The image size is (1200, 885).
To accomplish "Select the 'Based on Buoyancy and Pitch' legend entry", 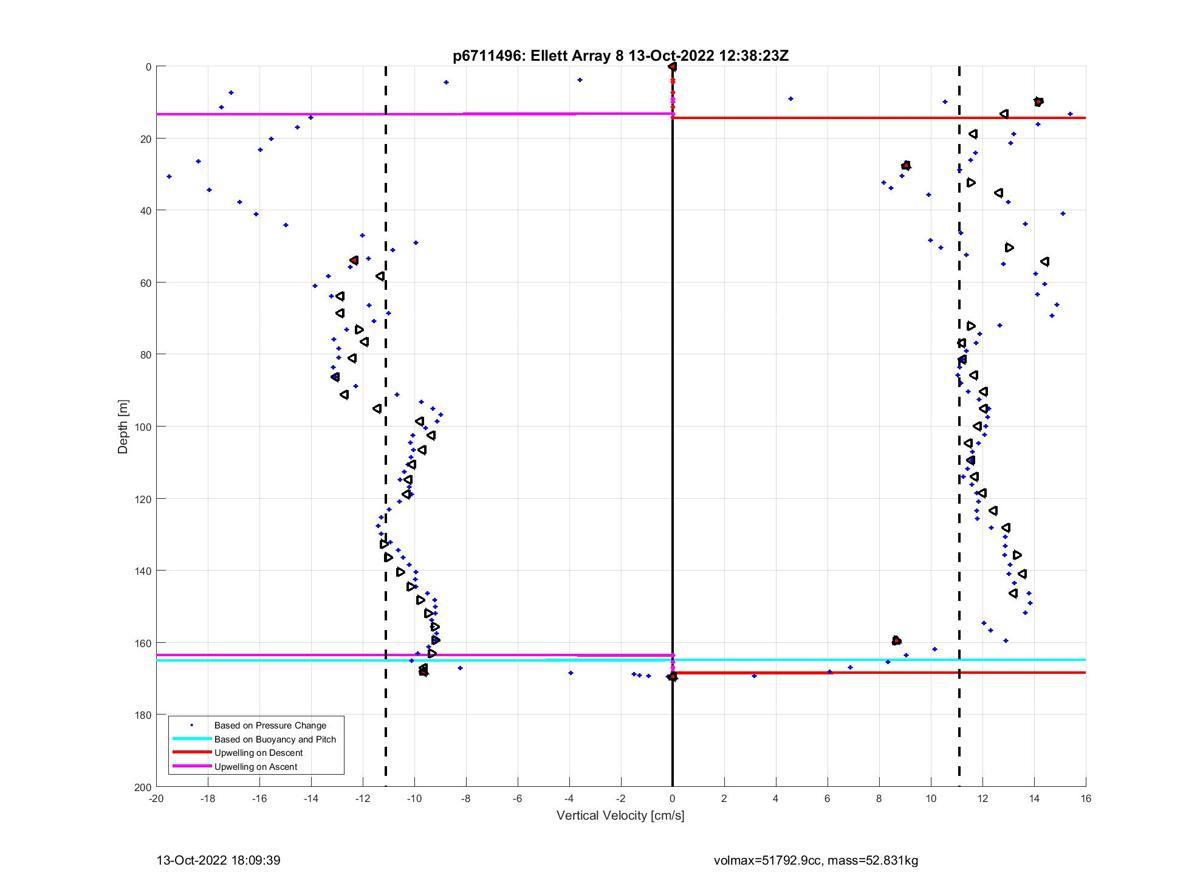I will coord(275,739).
